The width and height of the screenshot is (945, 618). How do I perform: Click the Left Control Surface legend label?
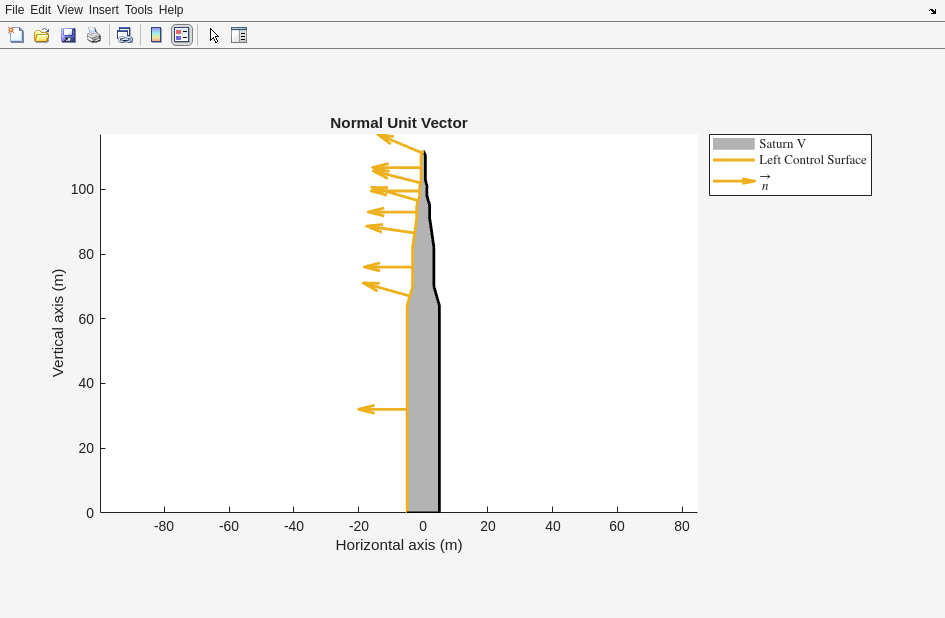click(x=812, y=160)
